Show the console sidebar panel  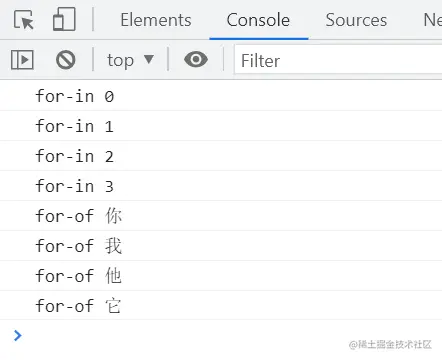(x=22, y=60)
